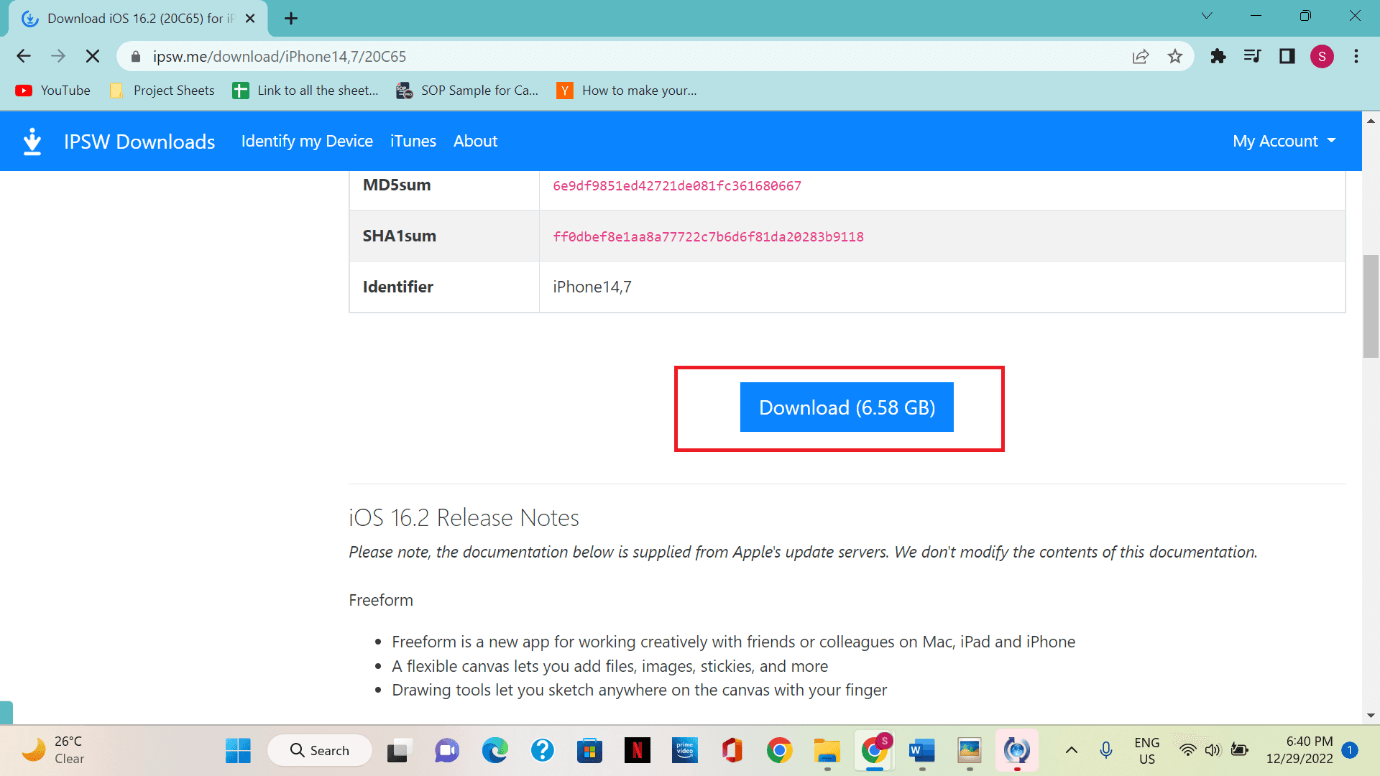Click the share icon in address bar

(x=1140, y=57)
